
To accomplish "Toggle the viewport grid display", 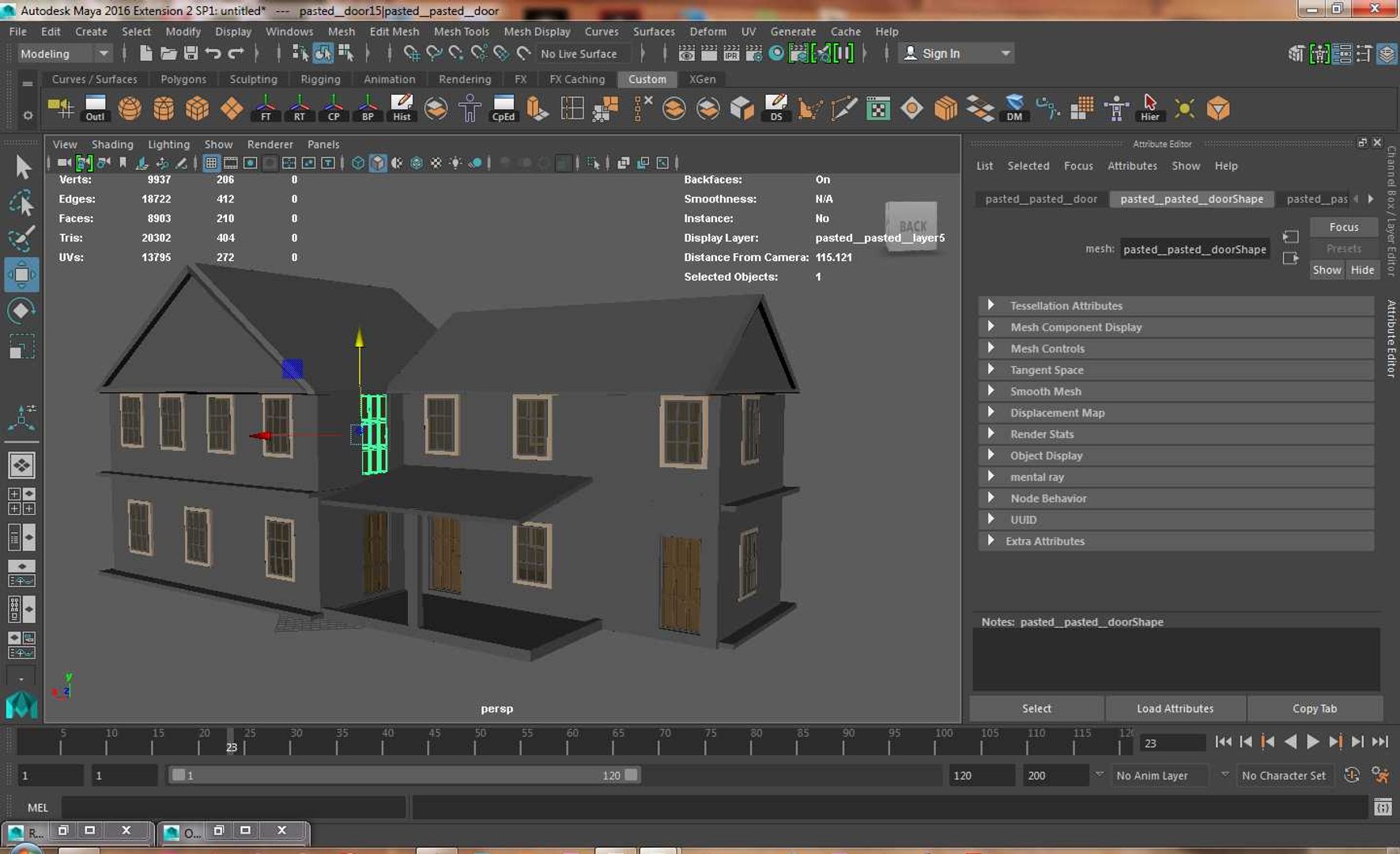I will point(211,163).
